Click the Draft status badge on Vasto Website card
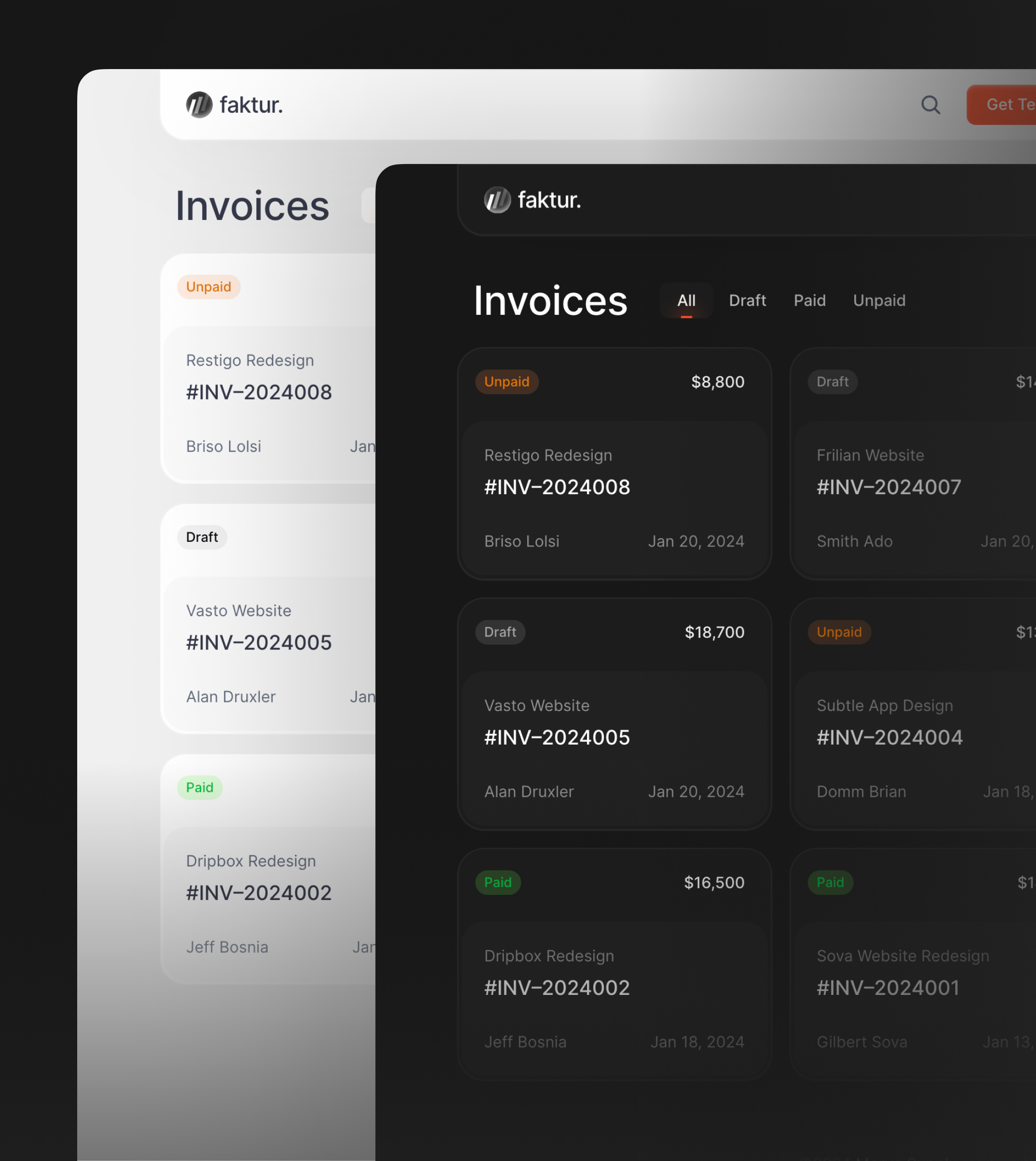The width and height of the screenshot is (1036, 1161). click(500, 632)
